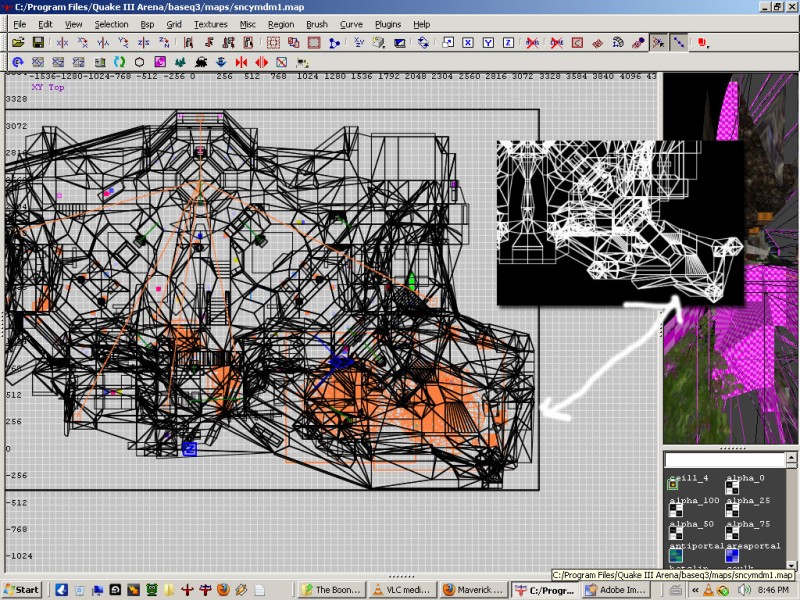Click the Clipper tool icon
This screenshot has width=800, height=600.
point(334,43)
